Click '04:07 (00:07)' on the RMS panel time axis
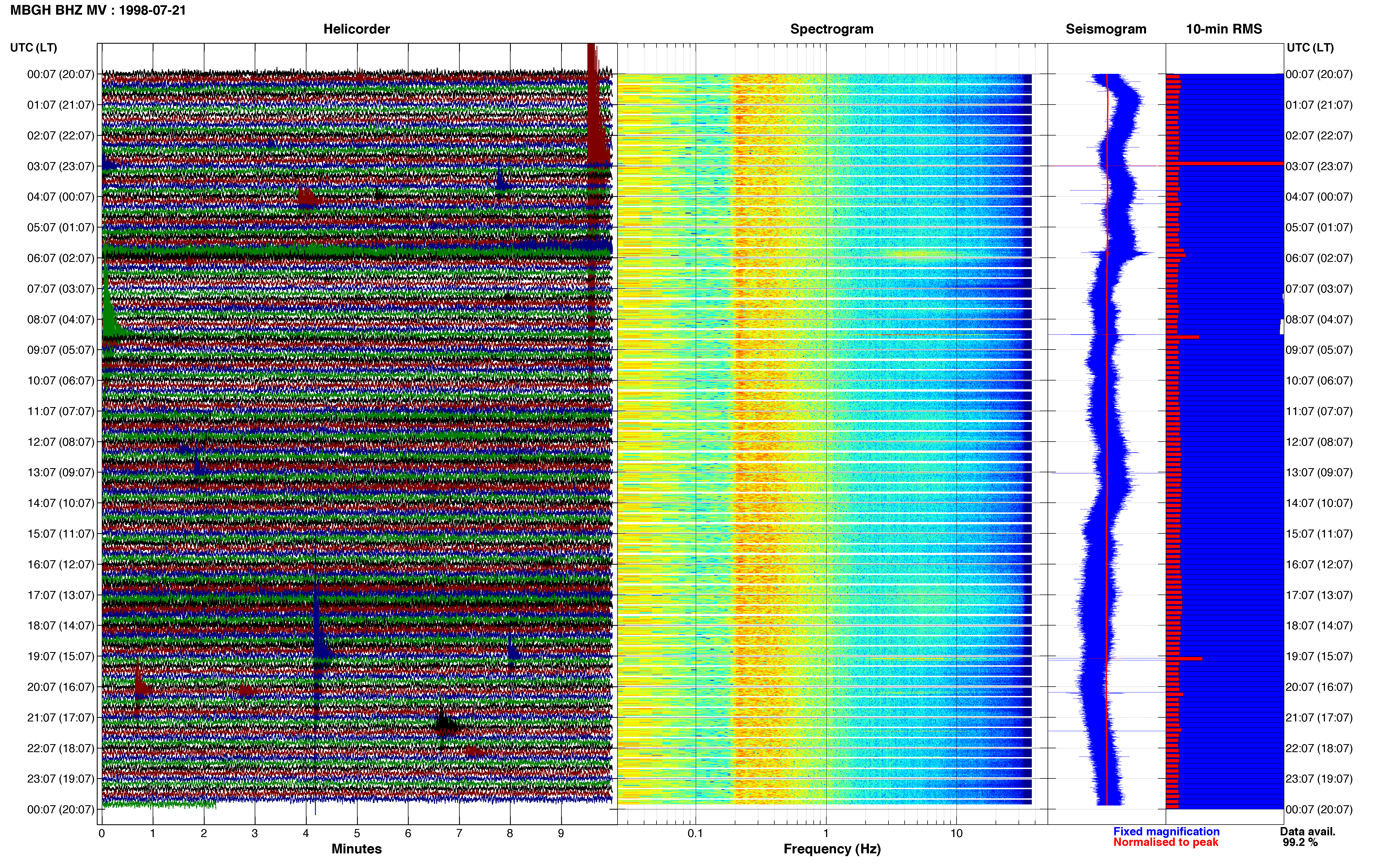1388x868 pixels. coord(1319,197)
